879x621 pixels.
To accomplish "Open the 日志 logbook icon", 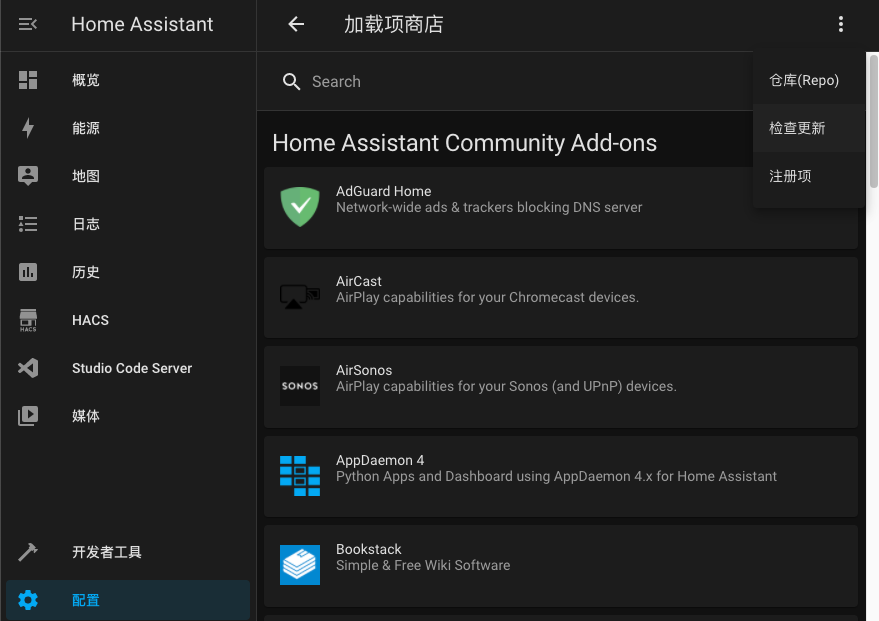I will [26, 223].
